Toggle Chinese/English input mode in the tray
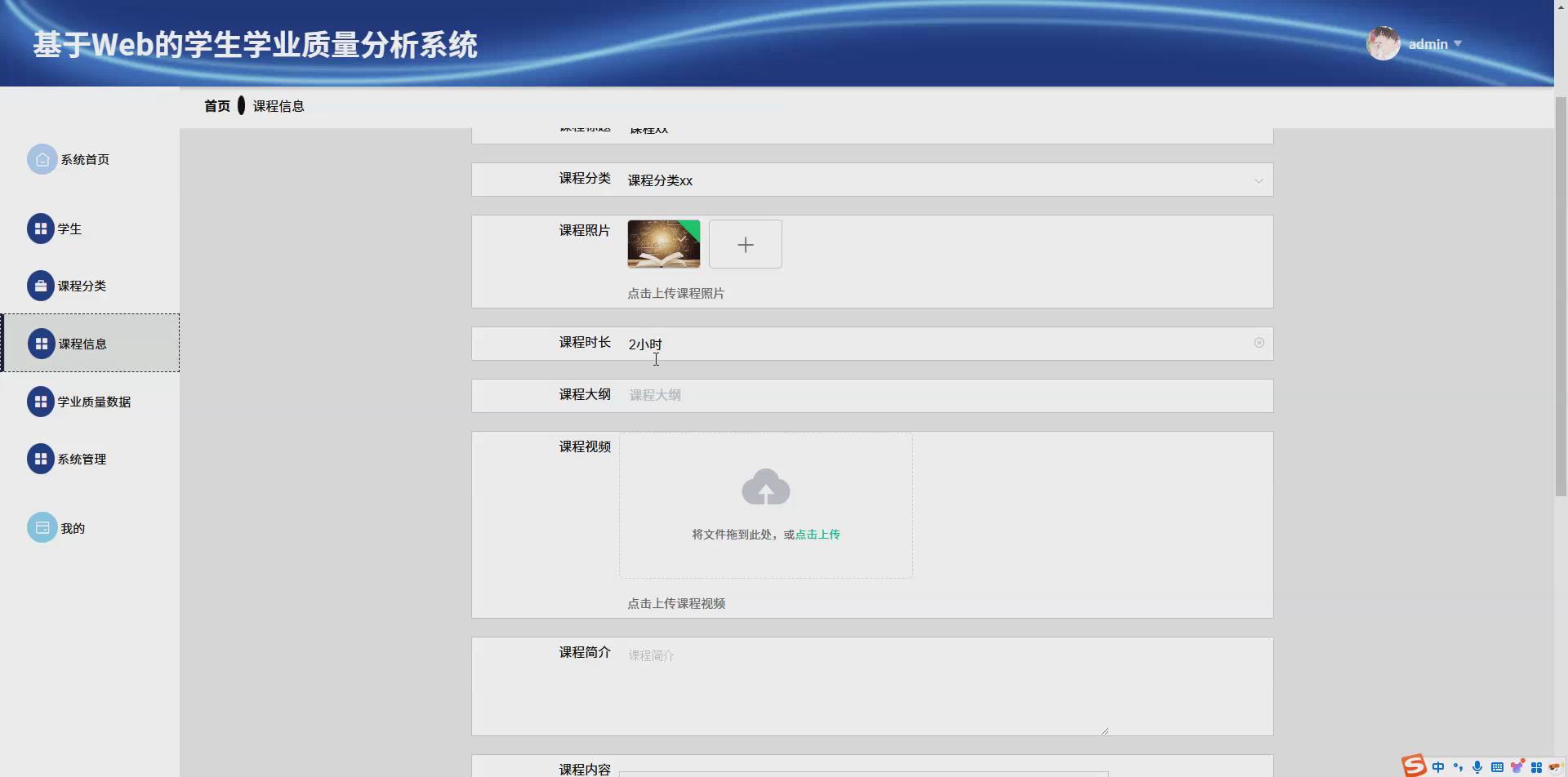 pyautogui.click(x=1437, y=766)
